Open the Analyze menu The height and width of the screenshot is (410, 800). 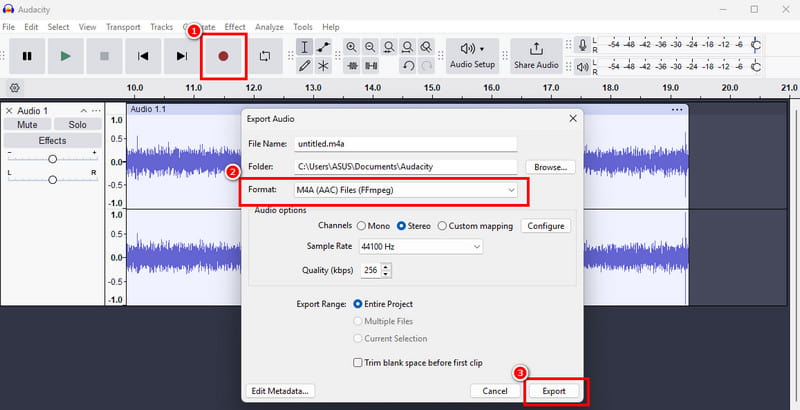pos(269,27)
